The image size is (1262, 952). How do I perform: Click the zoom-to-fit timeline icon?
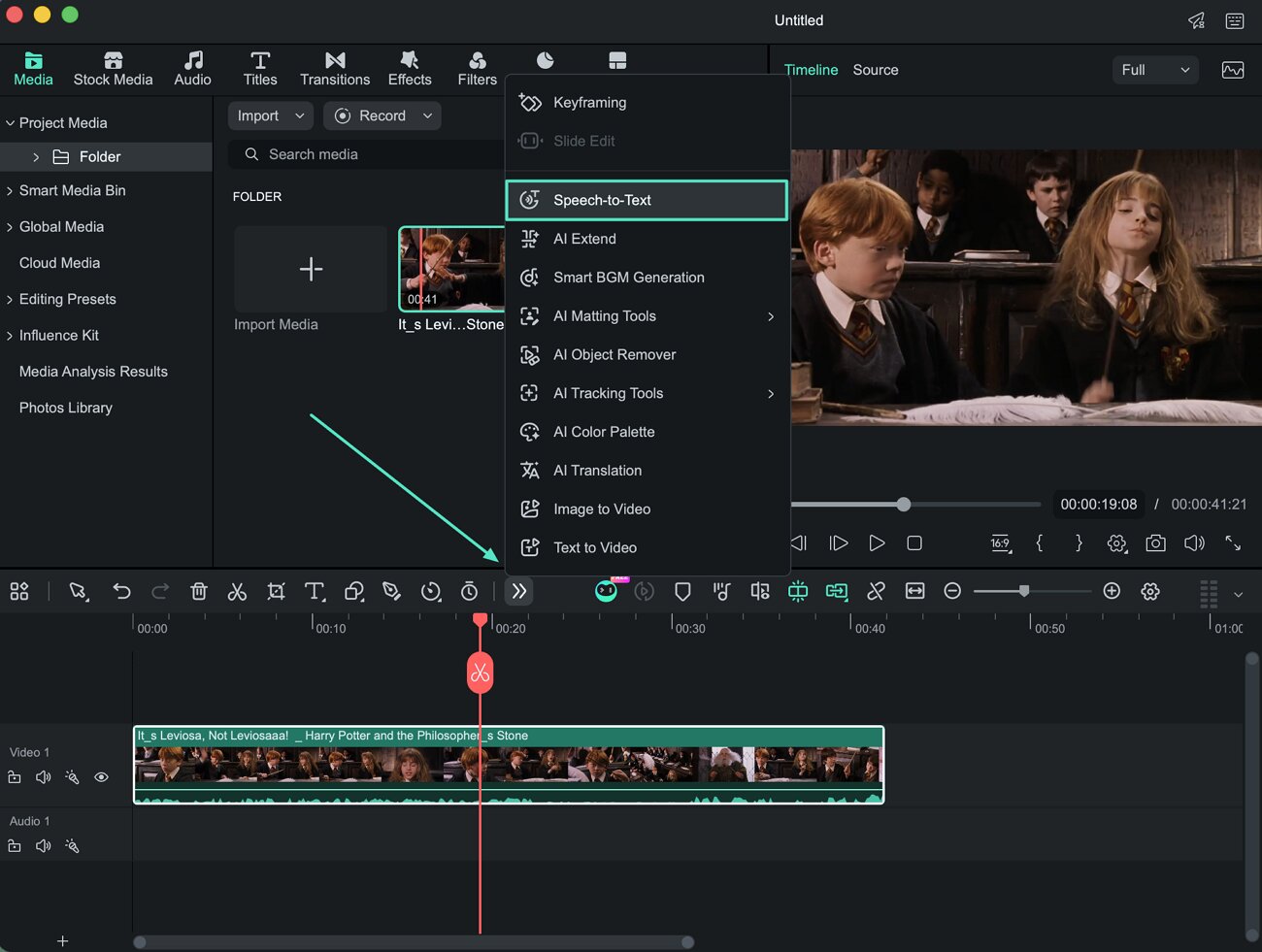914,591
